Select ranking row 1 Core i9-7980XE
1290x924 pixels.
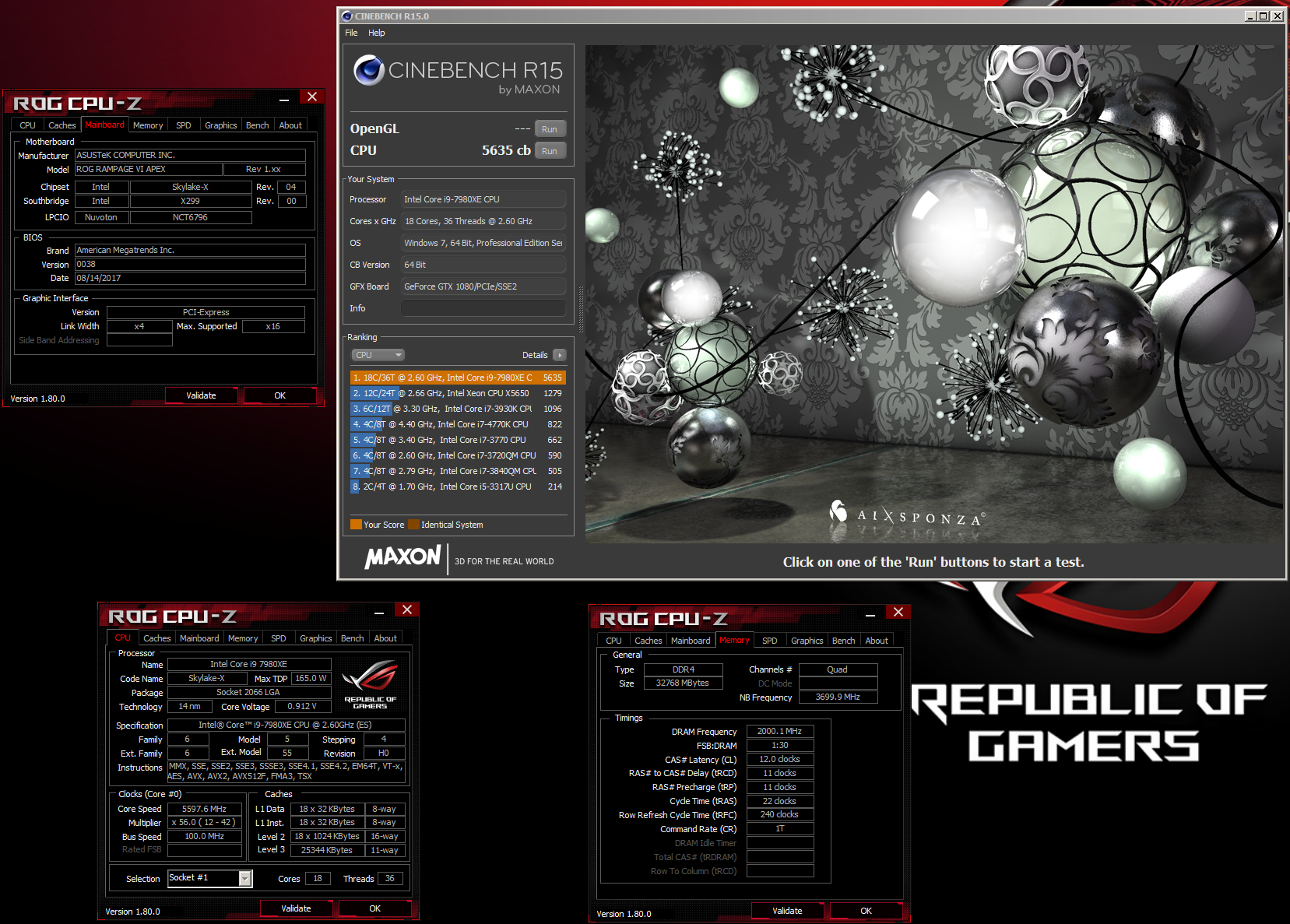(459, 378)
